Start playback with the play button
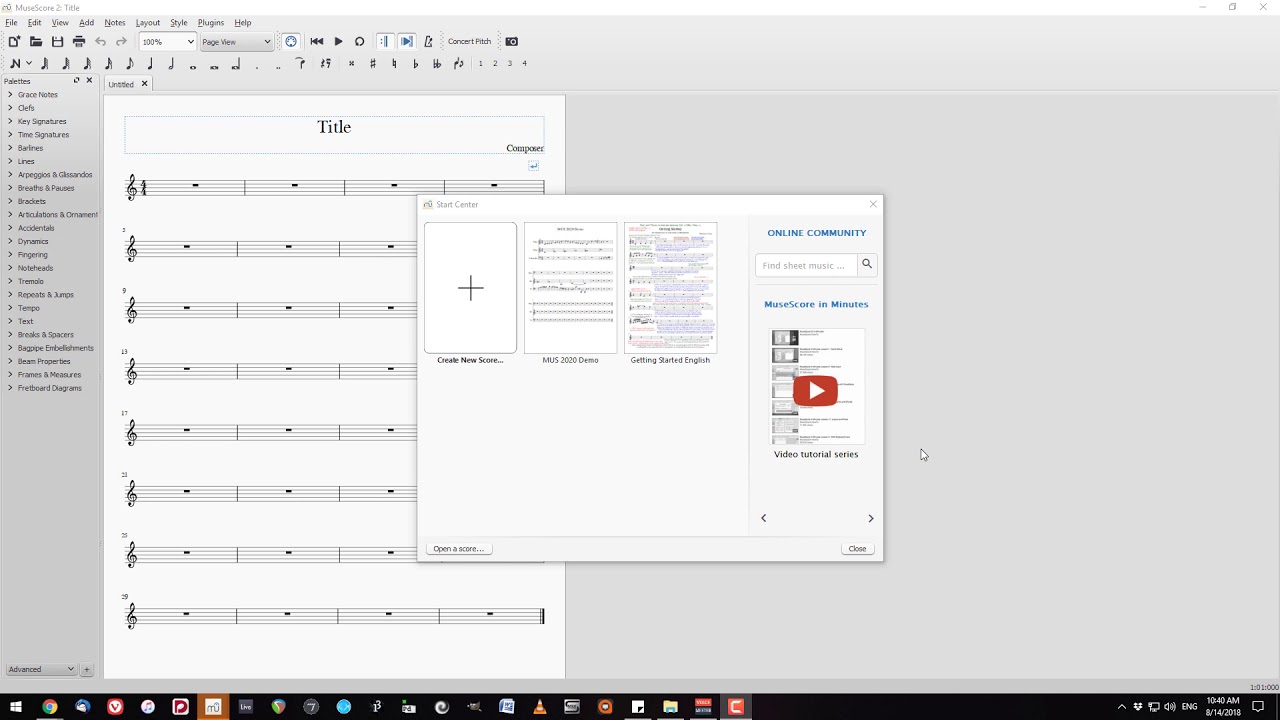 [x=338, y=42]
